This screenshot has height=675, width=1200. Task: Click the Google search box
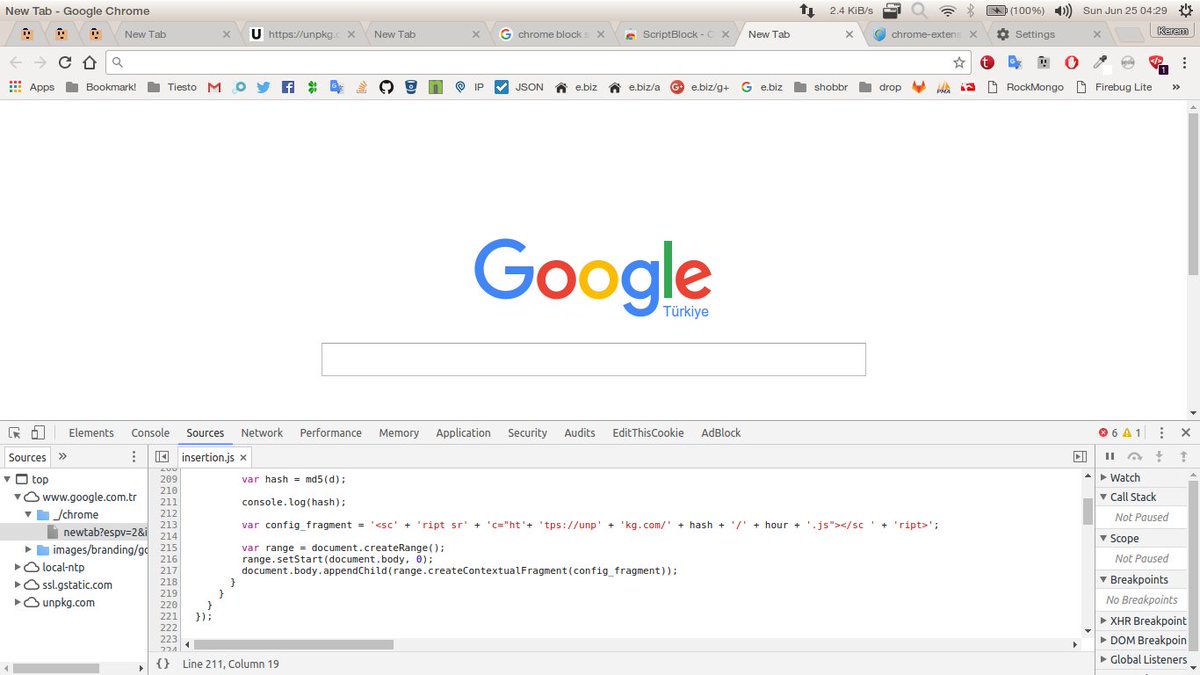tap(593, 360)
